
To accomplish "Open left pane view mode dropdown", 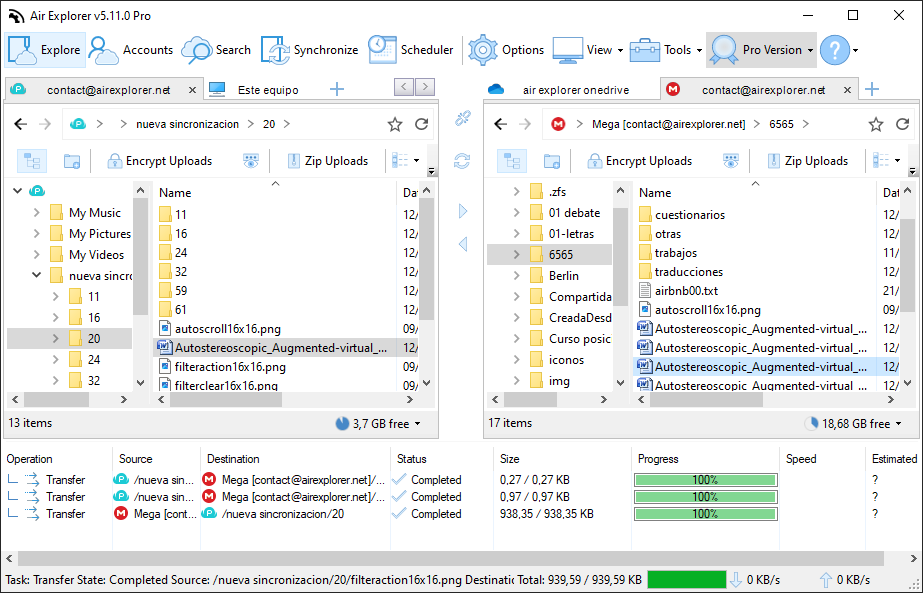I will [x=406, y=161].
